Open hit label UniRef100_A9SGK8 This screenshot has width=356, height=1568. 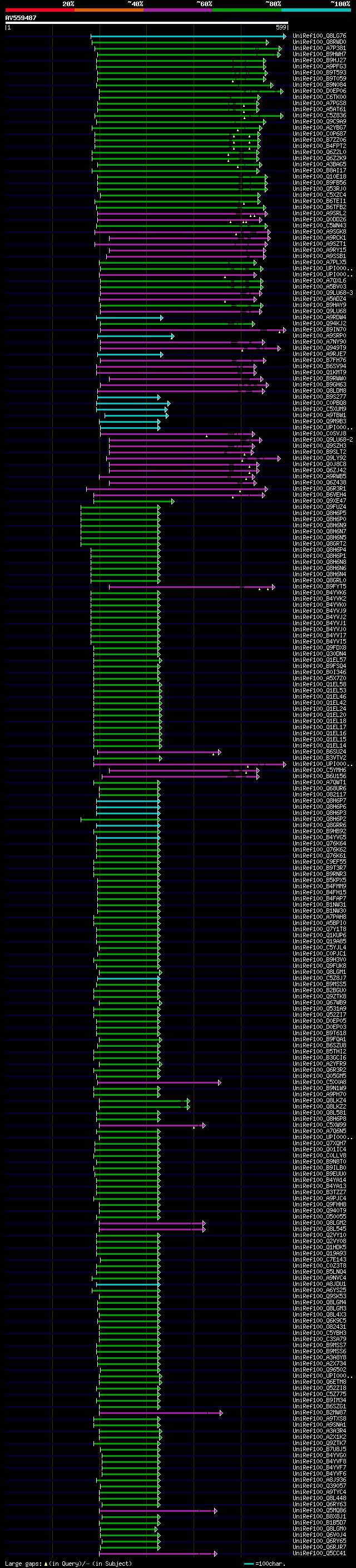319,231
